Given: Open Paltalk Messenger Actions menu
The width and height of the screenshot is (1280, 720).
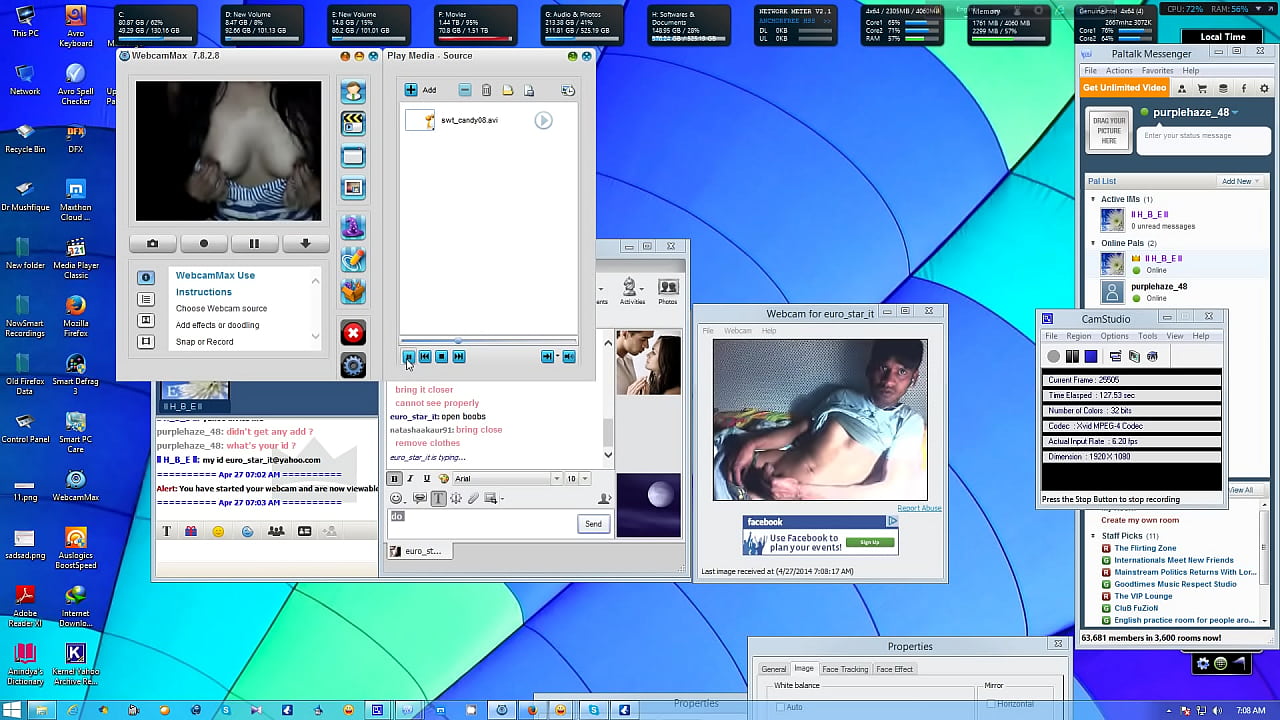Looking at the screenshot, I should coord(1119,71).
